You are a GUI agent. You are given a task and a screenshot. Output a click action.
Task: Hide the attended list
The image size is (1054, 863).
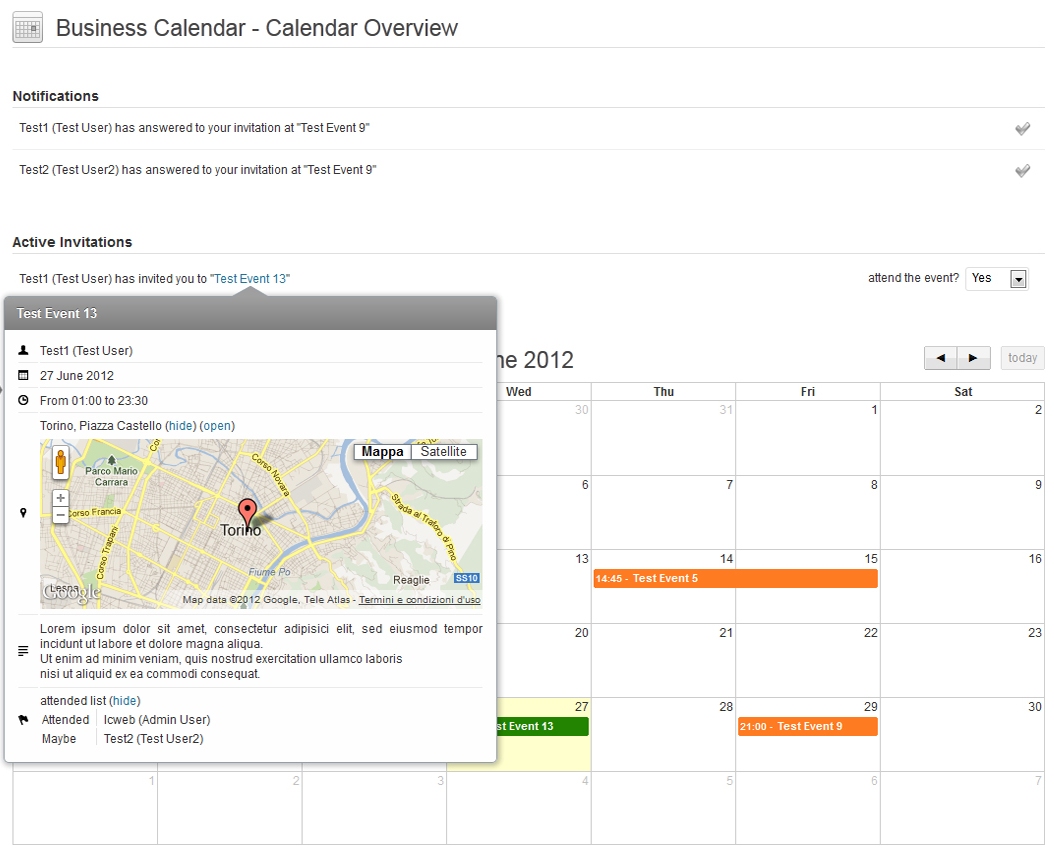[x=124, y=700]
